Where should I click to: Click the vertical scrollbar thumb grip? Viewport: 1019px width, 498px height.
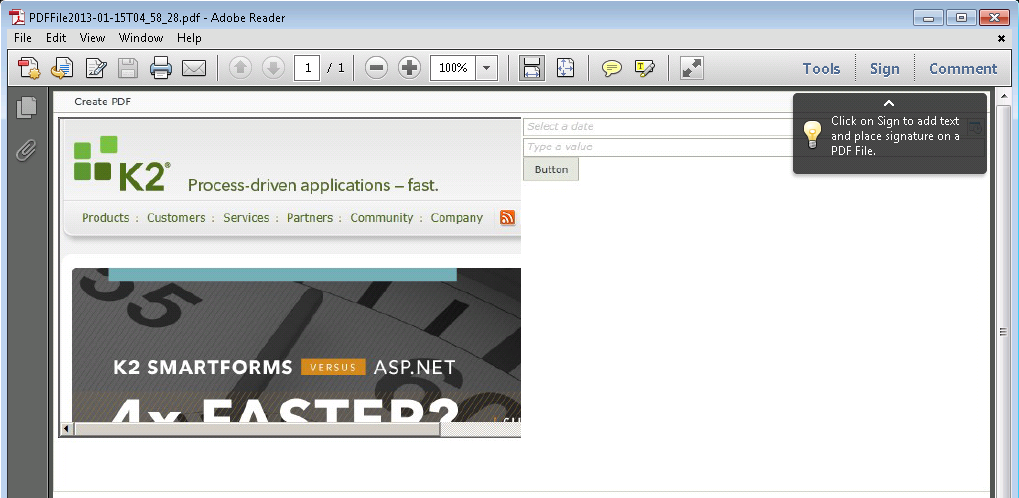1003,332
